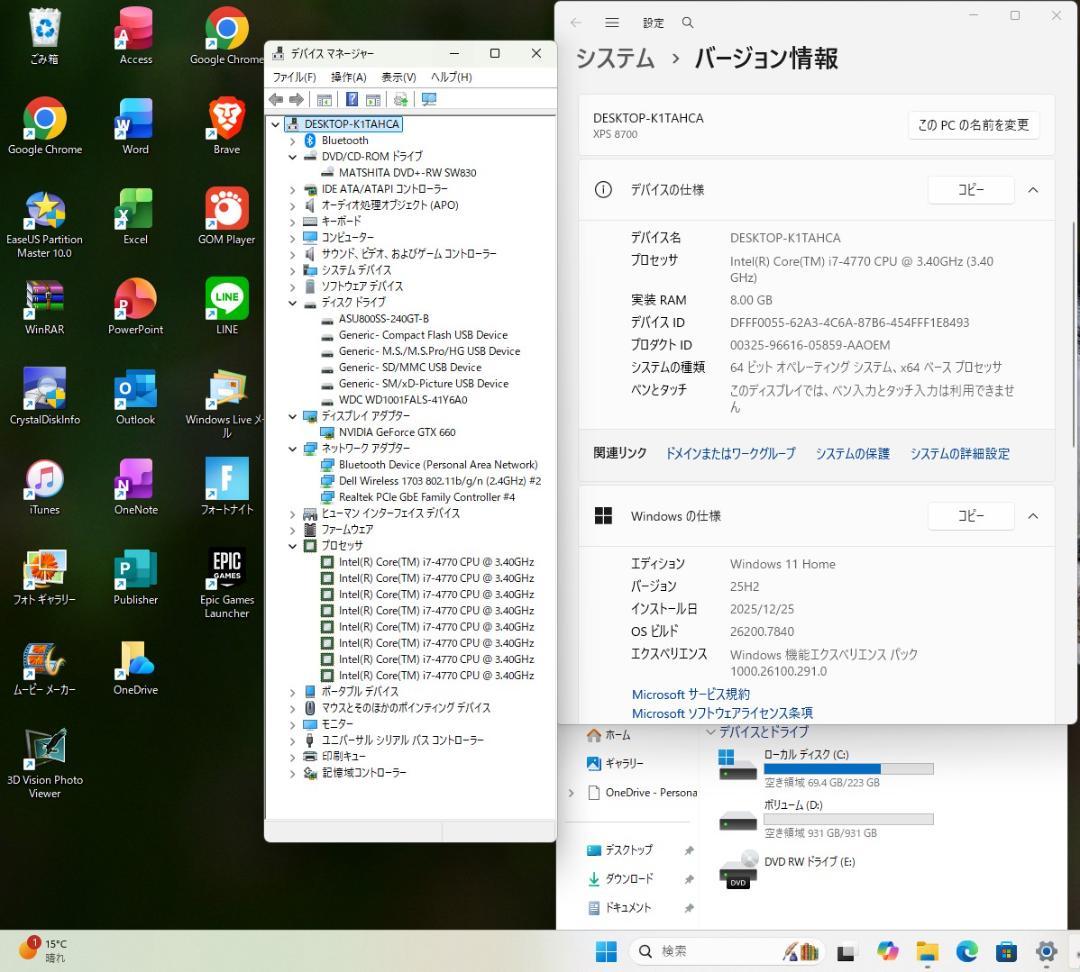This screenshot has width=1080, height=972.
Task: Select MATSHITA DVD+-RW SW830 device
Action: tap(407, 173)
